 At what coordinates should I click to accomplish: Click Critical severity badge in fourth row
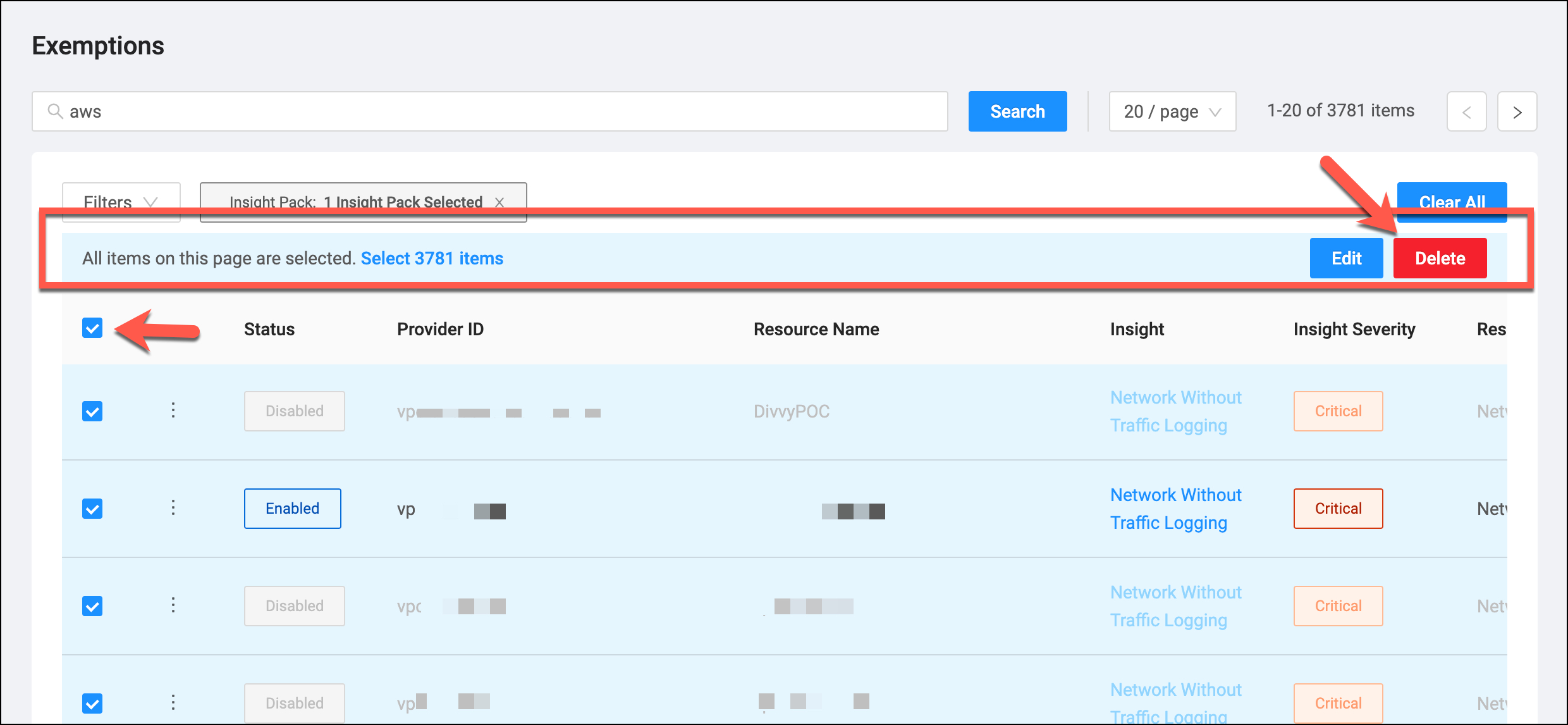point(1338,703)
